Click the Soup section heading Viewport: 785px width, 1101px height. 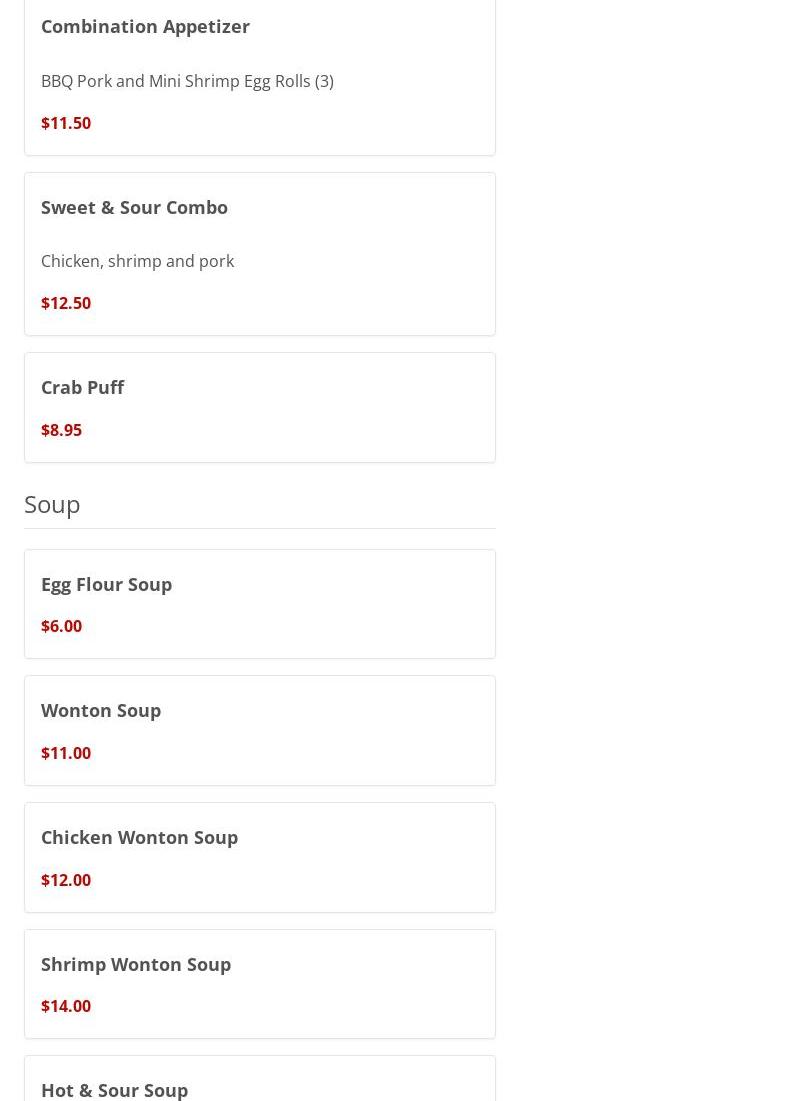tap(52, 504)
